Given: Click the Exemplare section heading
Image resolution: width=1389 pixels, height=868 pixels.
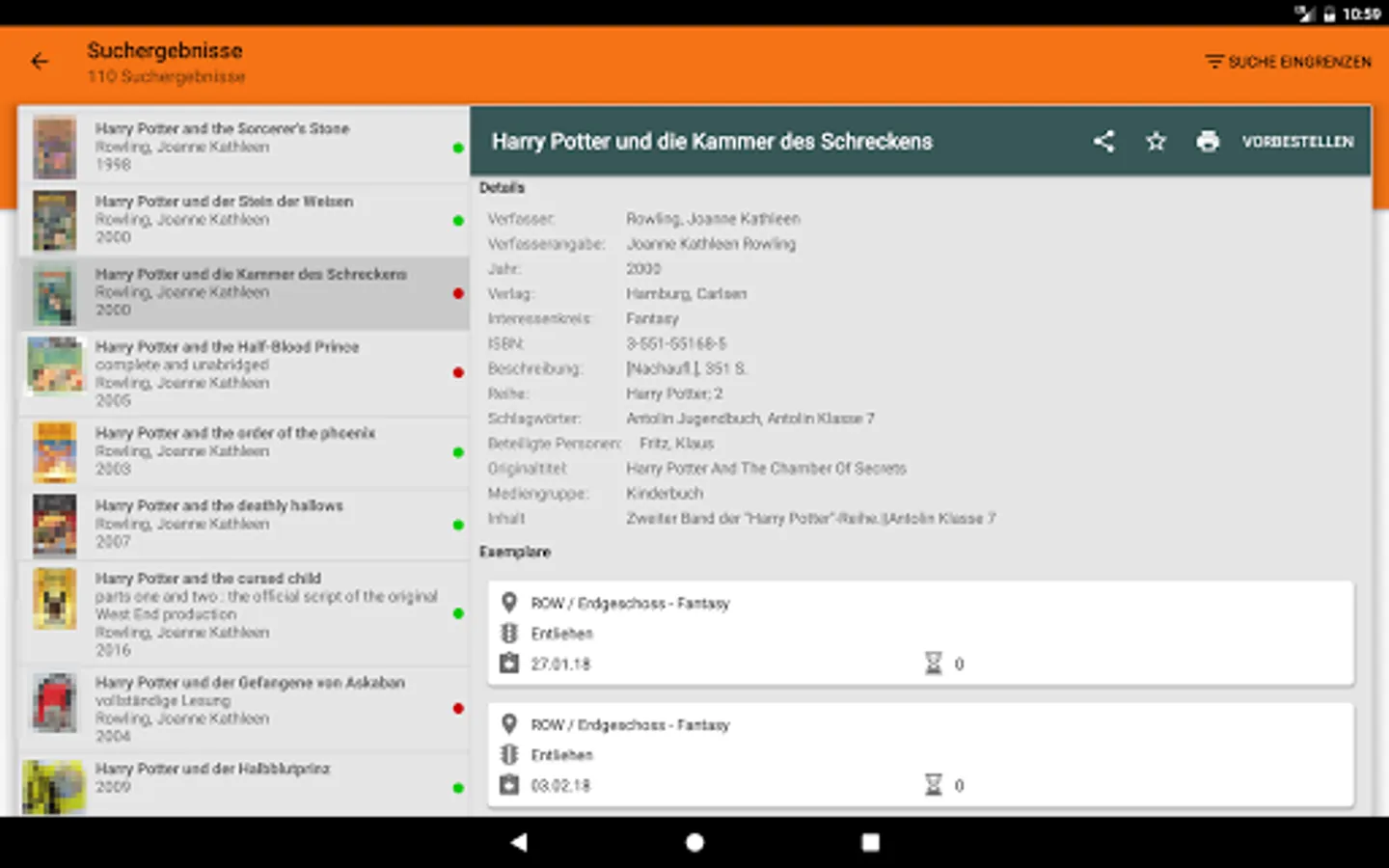Looking at the screenshot, I should point(515,552).
